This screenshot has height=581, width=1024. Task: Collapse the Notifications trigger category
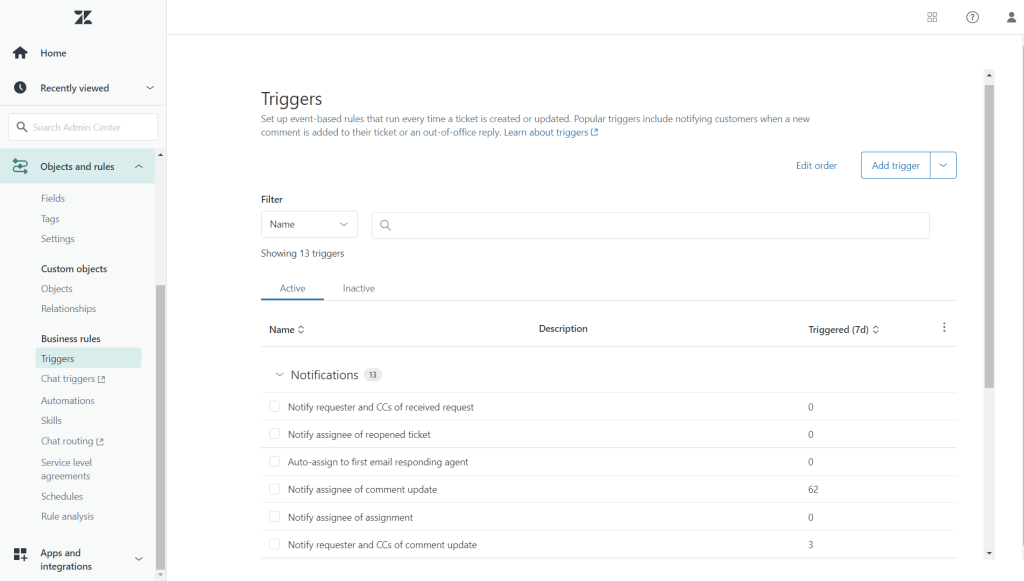coord(280,374)
